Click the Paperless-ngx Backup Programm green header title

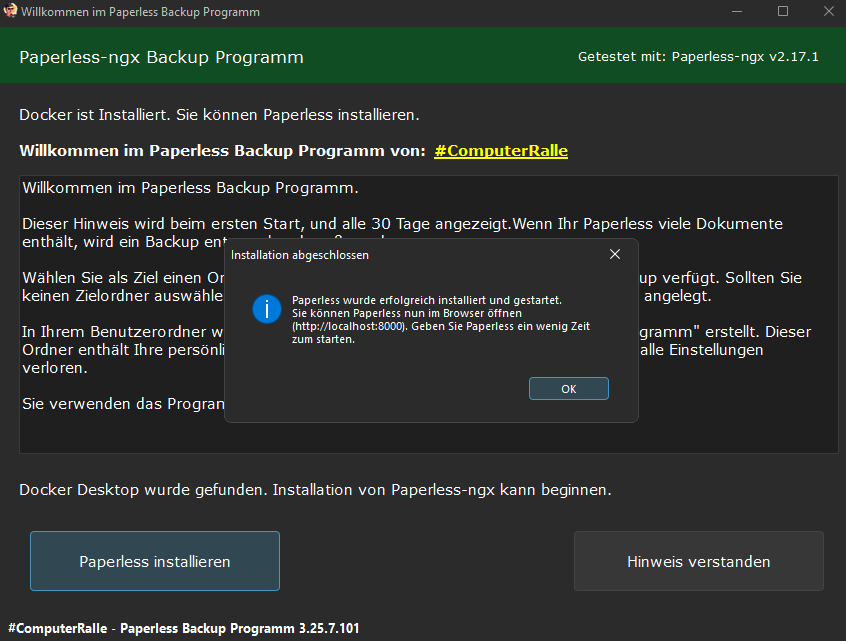[x=161, y=57]
